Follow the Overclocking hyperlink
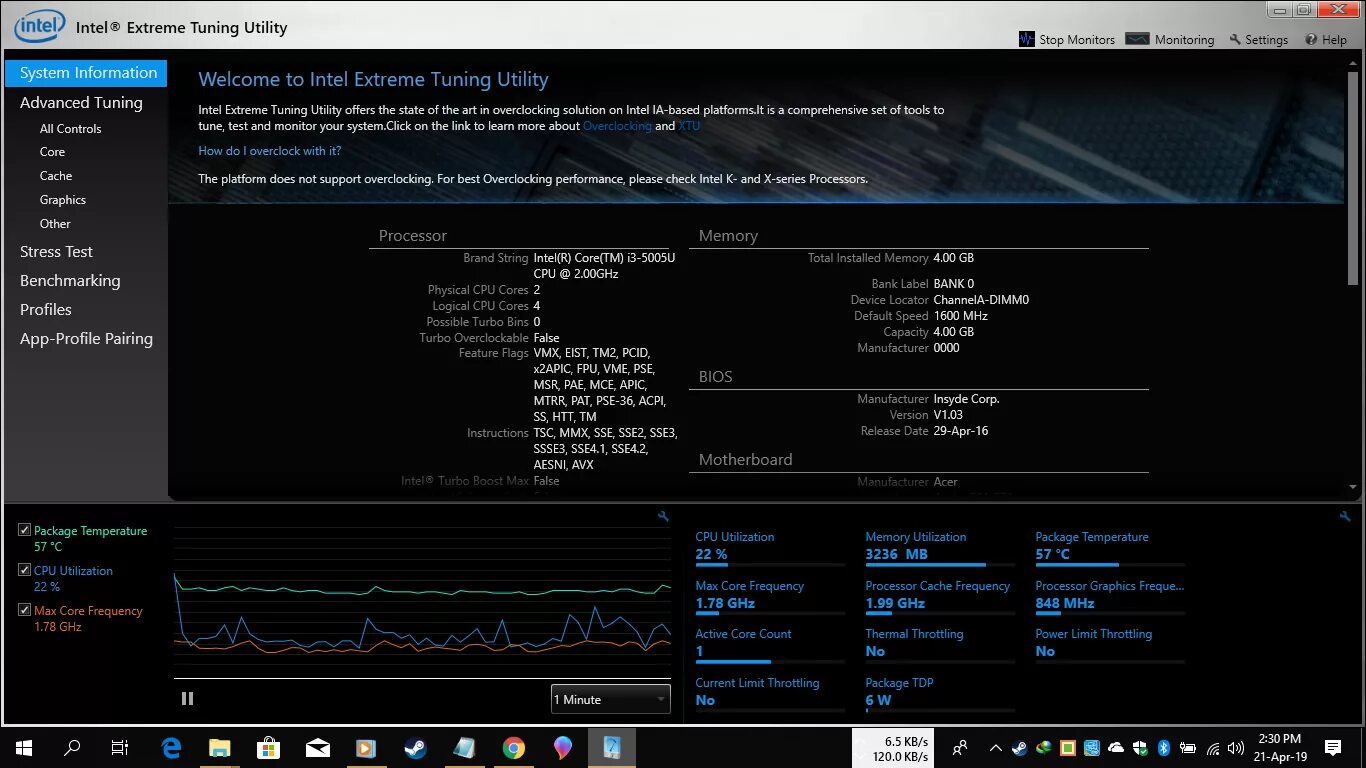 pyautogui.click(x=617, y=126)
